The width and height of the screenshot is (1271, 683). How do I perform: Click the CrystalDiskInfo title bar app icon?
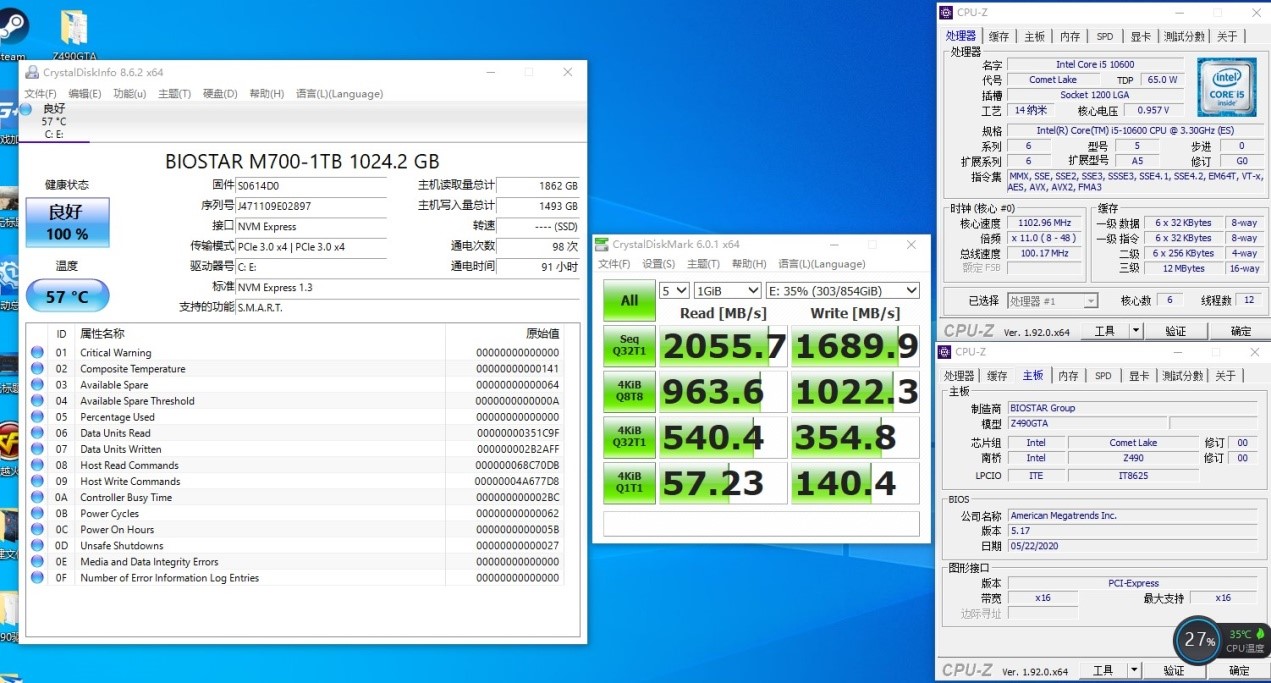click(x=32, y=72)
